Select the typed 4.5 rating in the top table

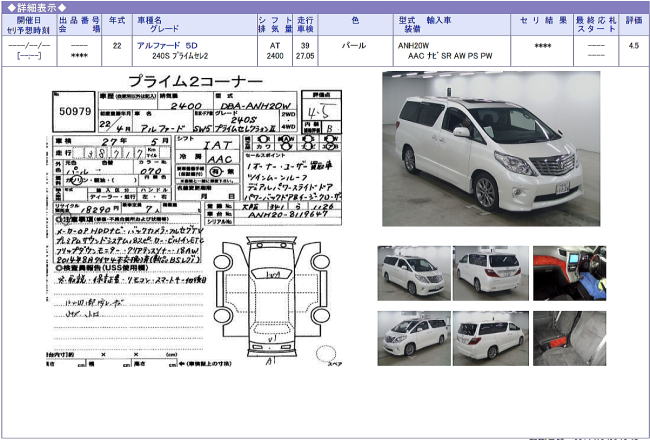point(633,46)
